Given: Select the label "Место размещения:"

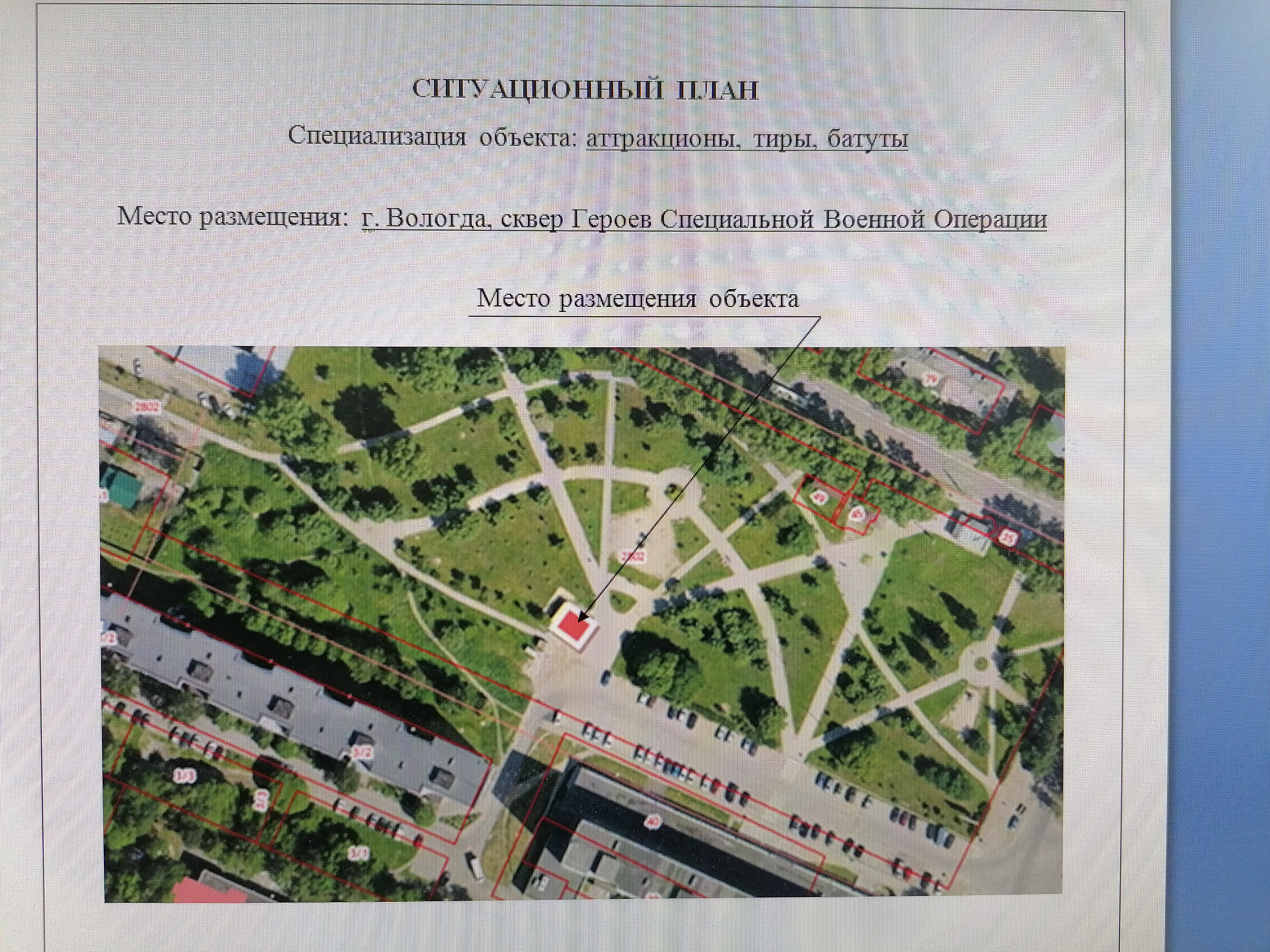Looking at the screenshot, I should point(233,218).
